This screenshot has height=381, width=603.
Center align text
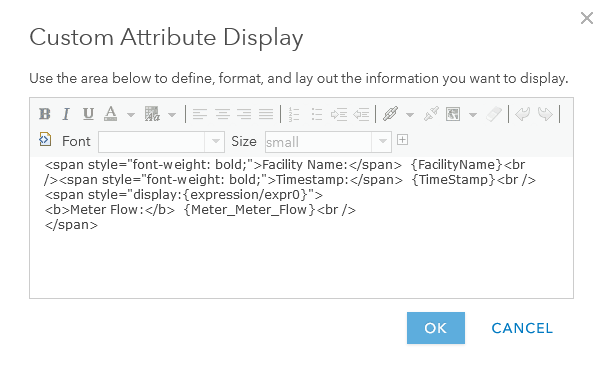(x=222, y=114)
